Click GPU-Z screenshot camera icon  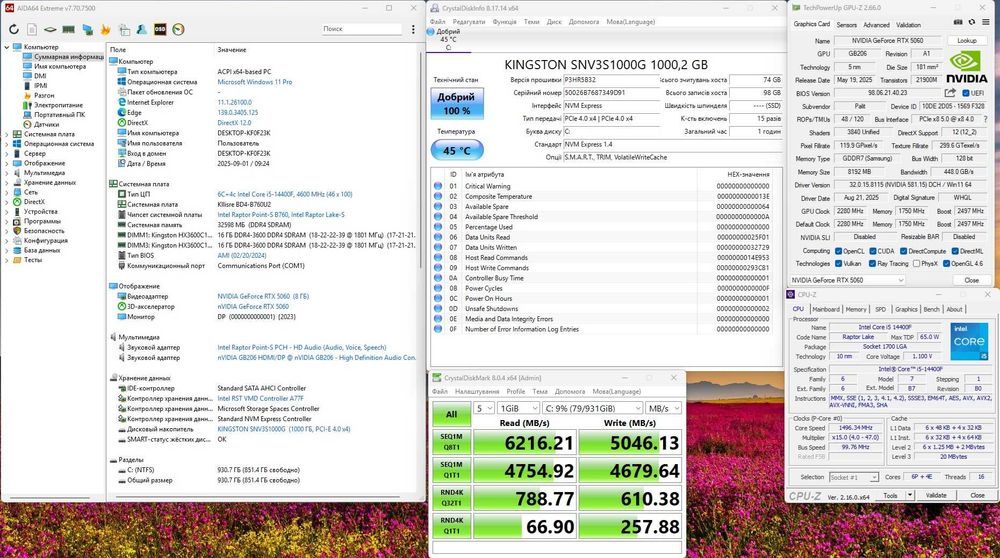(958, 22)
